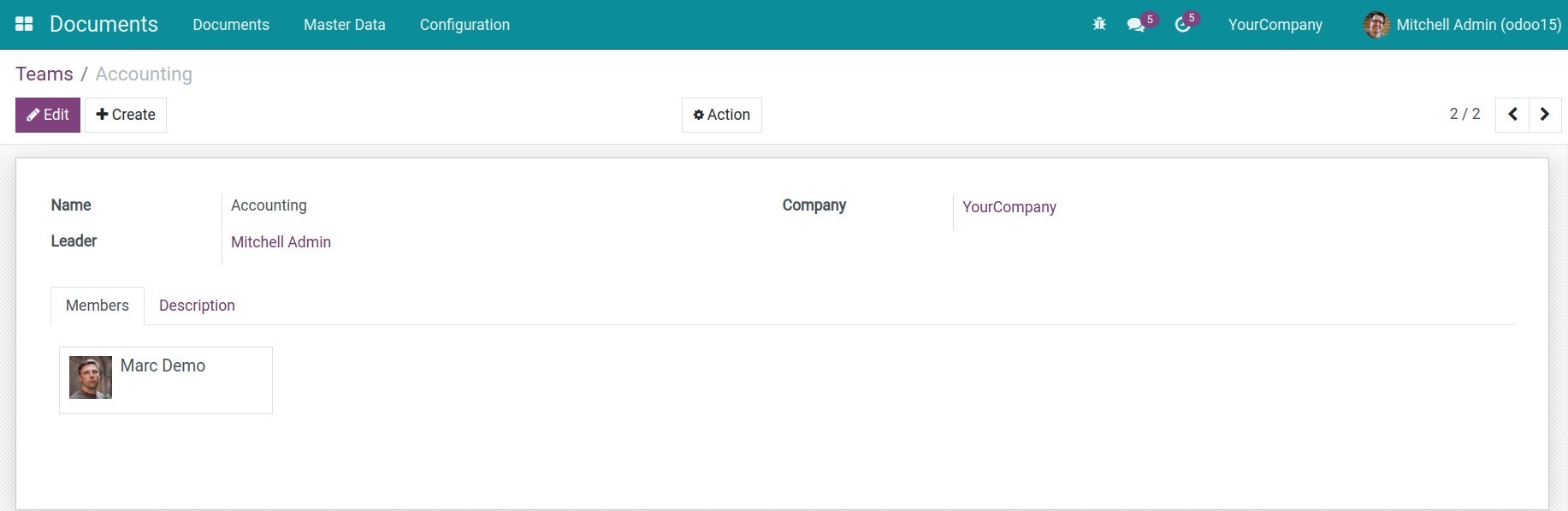The height and width of the screenshot is (511, 1568).
Task: Go to the next record arrow
Action: click(1545, 115)
